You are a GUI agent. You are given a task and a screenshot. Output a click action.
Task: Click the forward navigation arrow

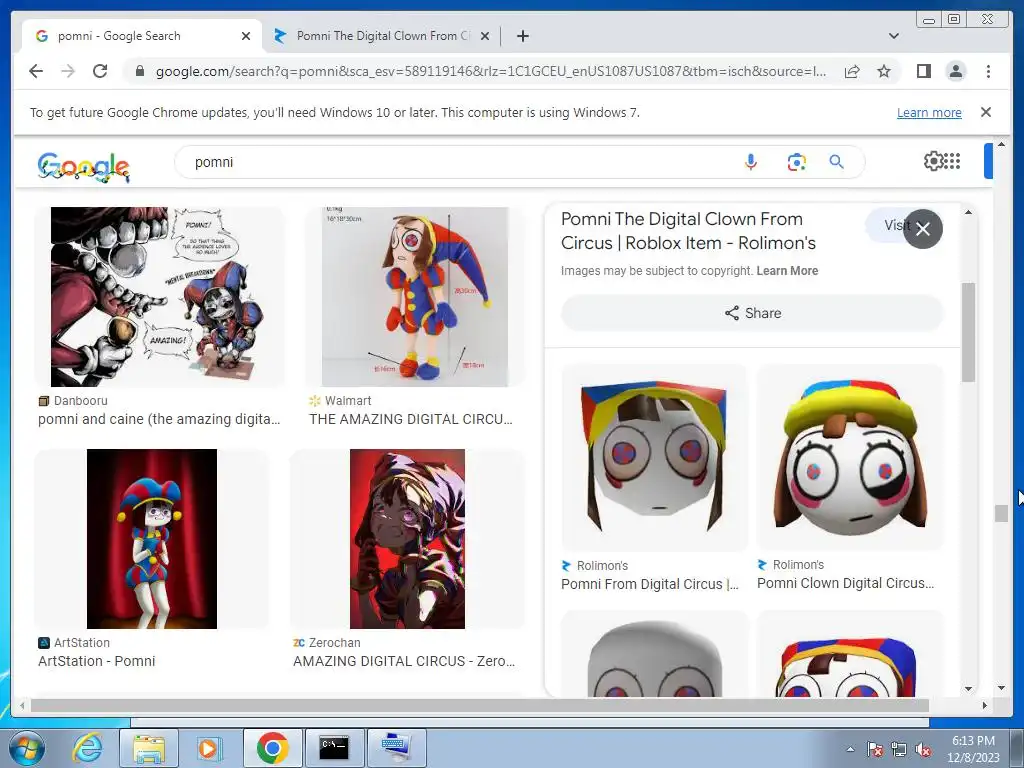pyautogui.click(x=68, y=71)
